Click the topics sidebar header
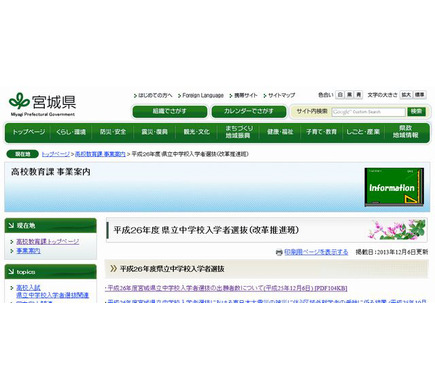 (x=51, y=272)
